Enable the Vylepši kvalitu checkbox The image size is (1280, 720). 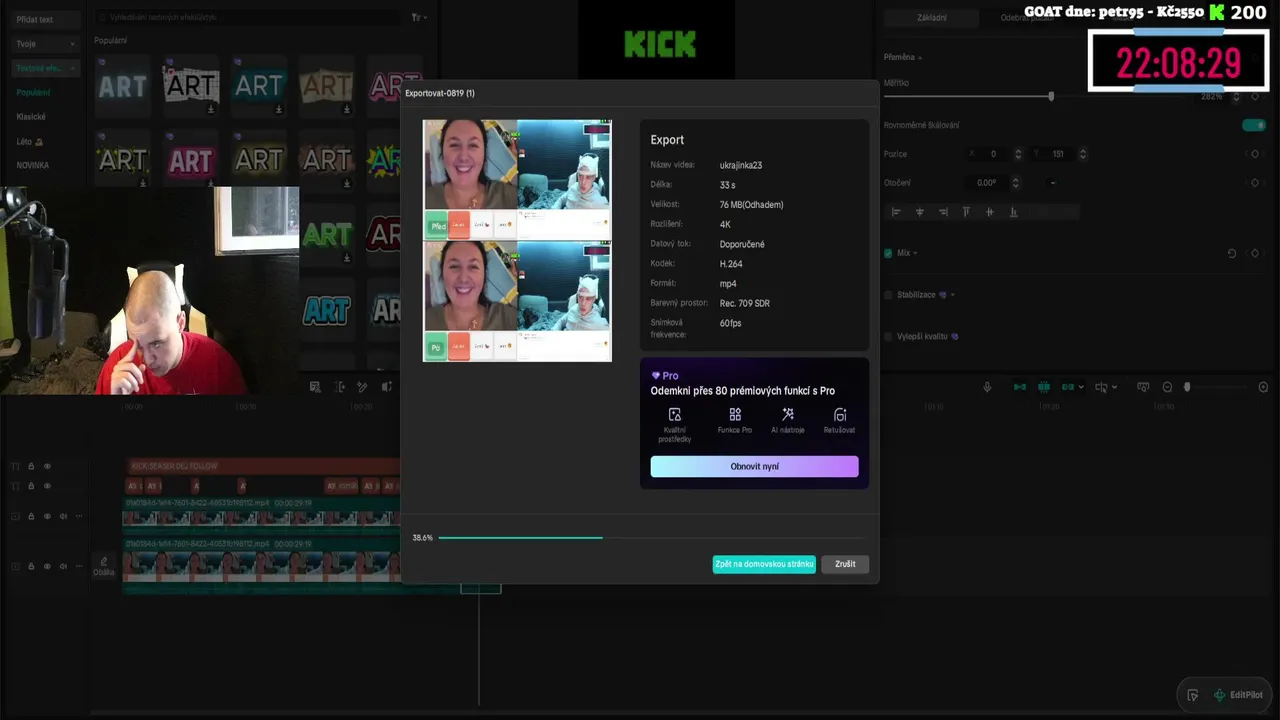point(888,336)
